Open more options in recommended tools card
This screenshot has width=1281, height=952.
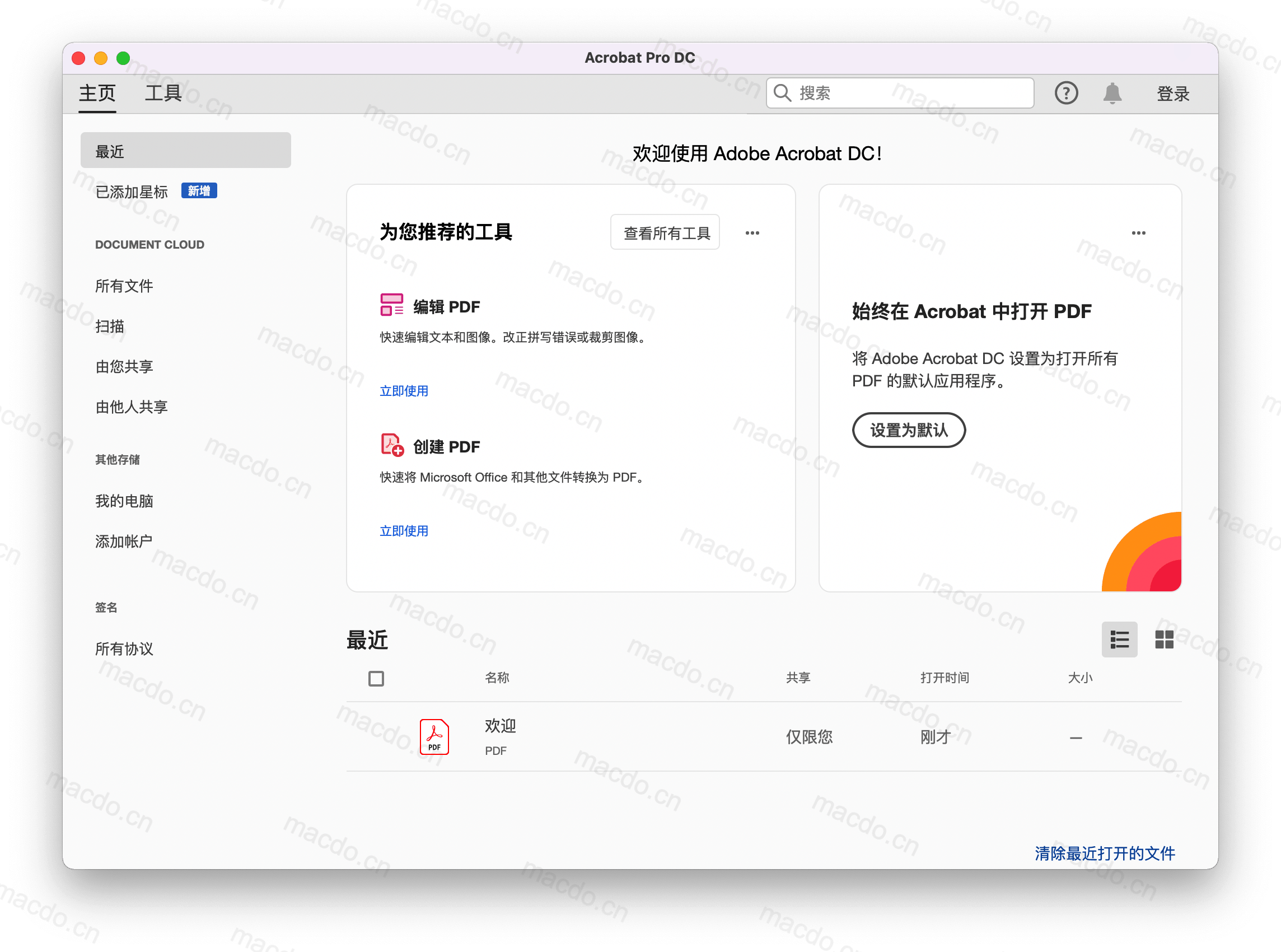point(752,233)
